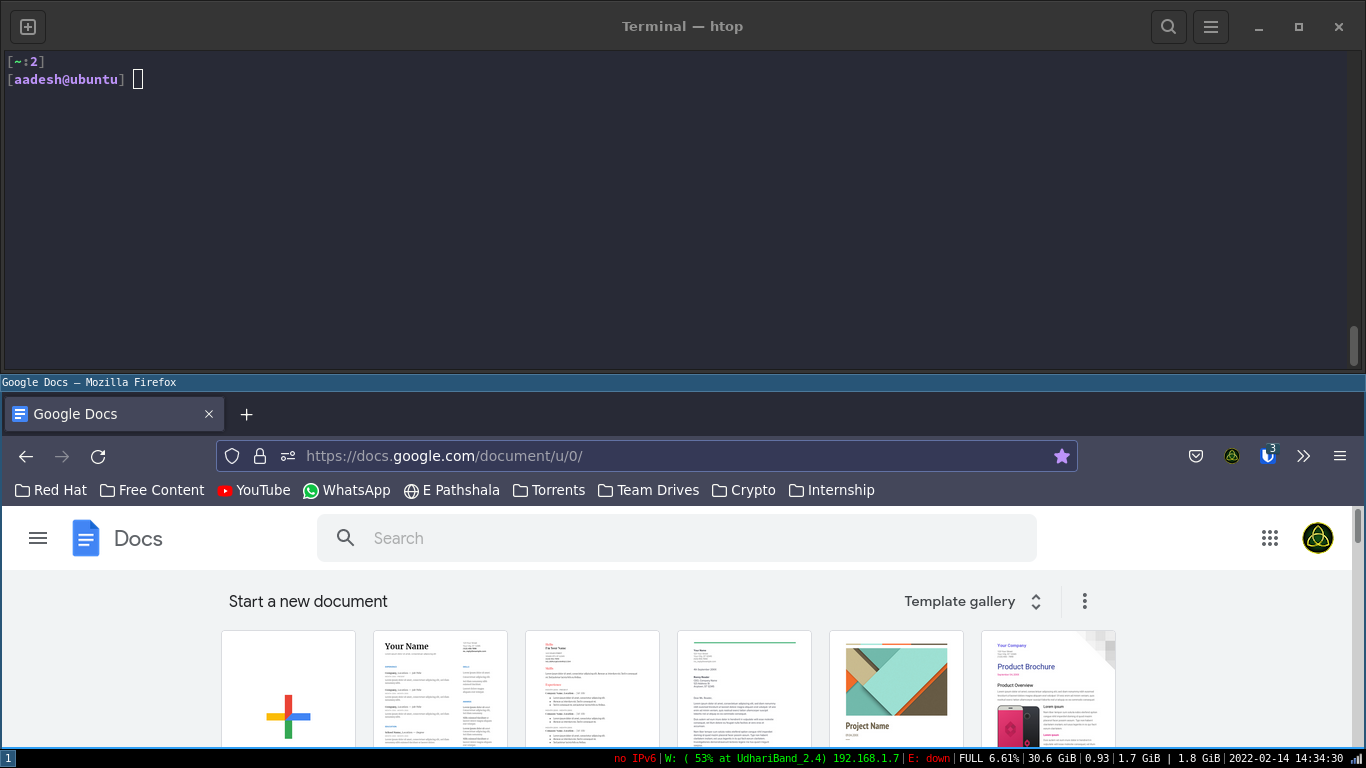Image resolution: width=1366 pixels, height=768 pixels.
Task: Click the search magnifier in Docs
Action: [345, 537]
